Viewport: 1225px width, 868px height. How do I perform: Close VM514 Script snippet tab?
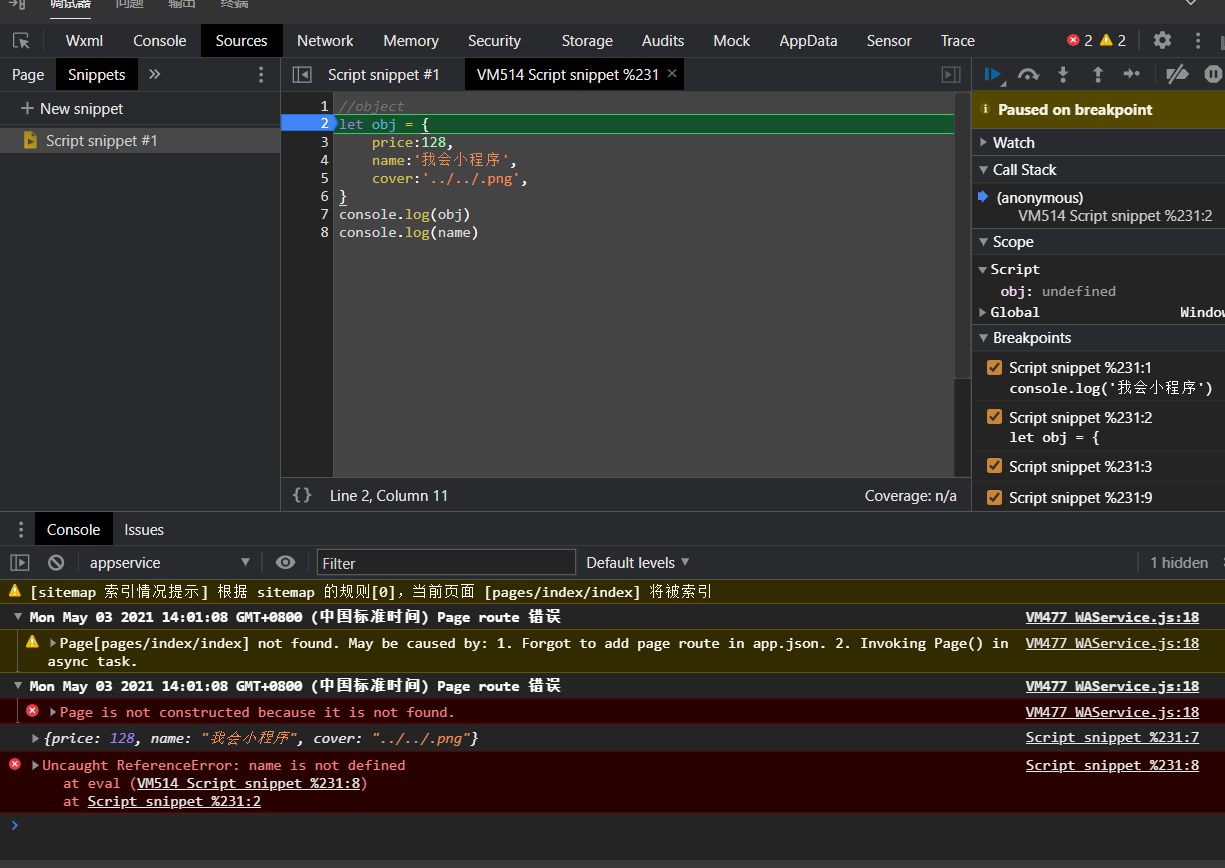(672, 74)
